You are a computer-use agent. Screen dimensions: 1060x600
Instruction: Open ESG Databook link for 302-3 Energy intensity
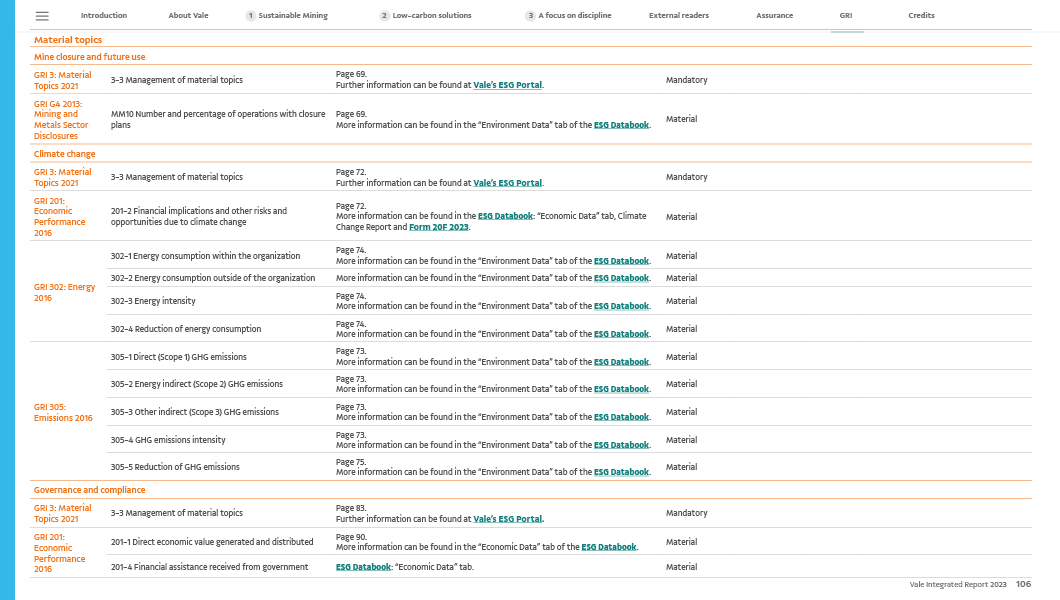tap(621, 306)
